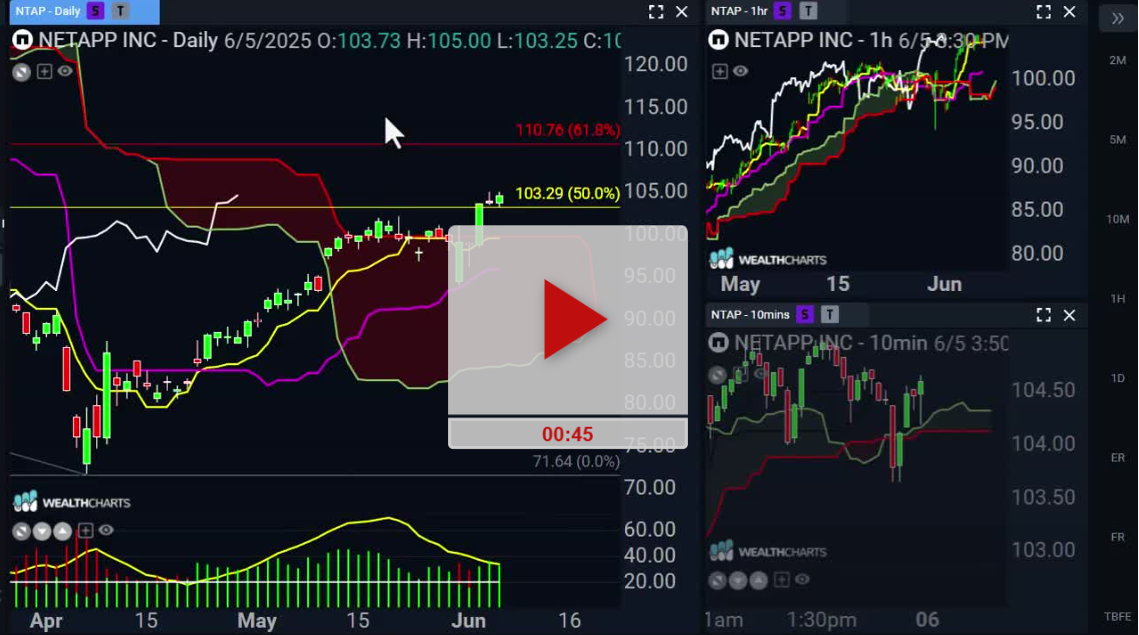Maximize the NTAP 10mins chart panel
This screenshot has height=635, width=1139.
point(1044,315)
